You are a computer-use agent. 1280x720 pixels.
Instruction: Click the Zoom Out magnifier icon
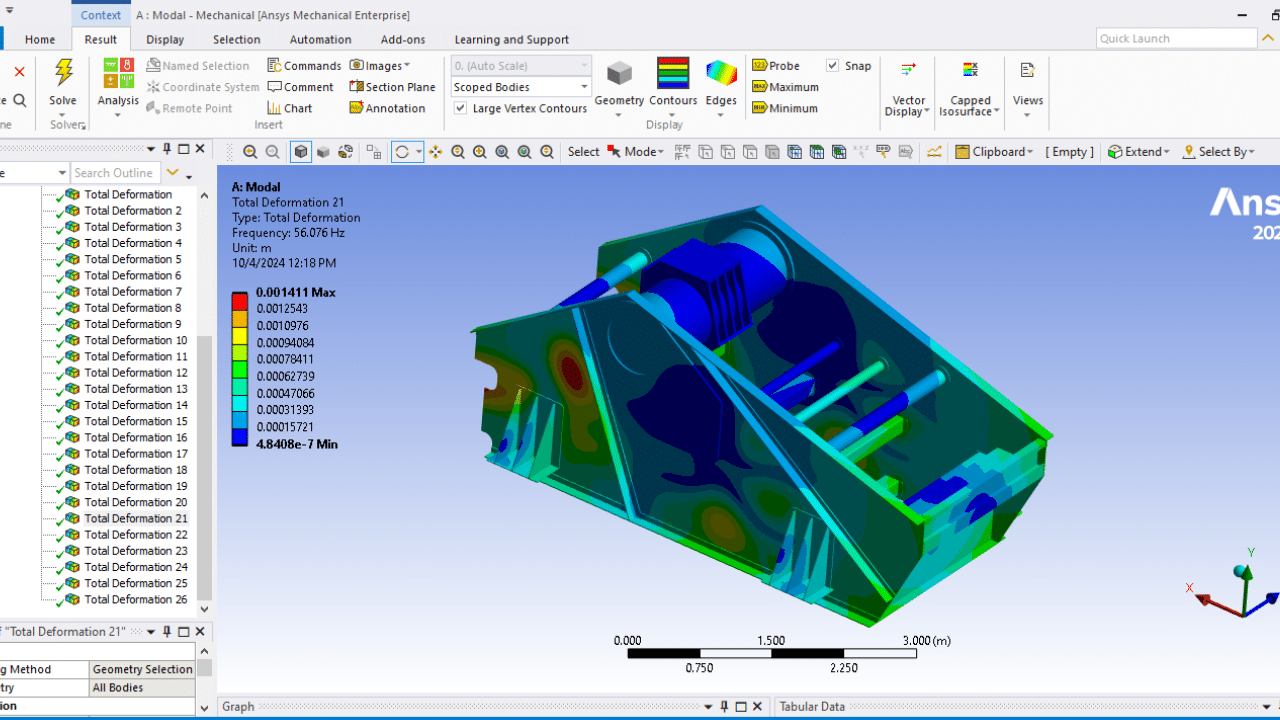tap(272, 152)
